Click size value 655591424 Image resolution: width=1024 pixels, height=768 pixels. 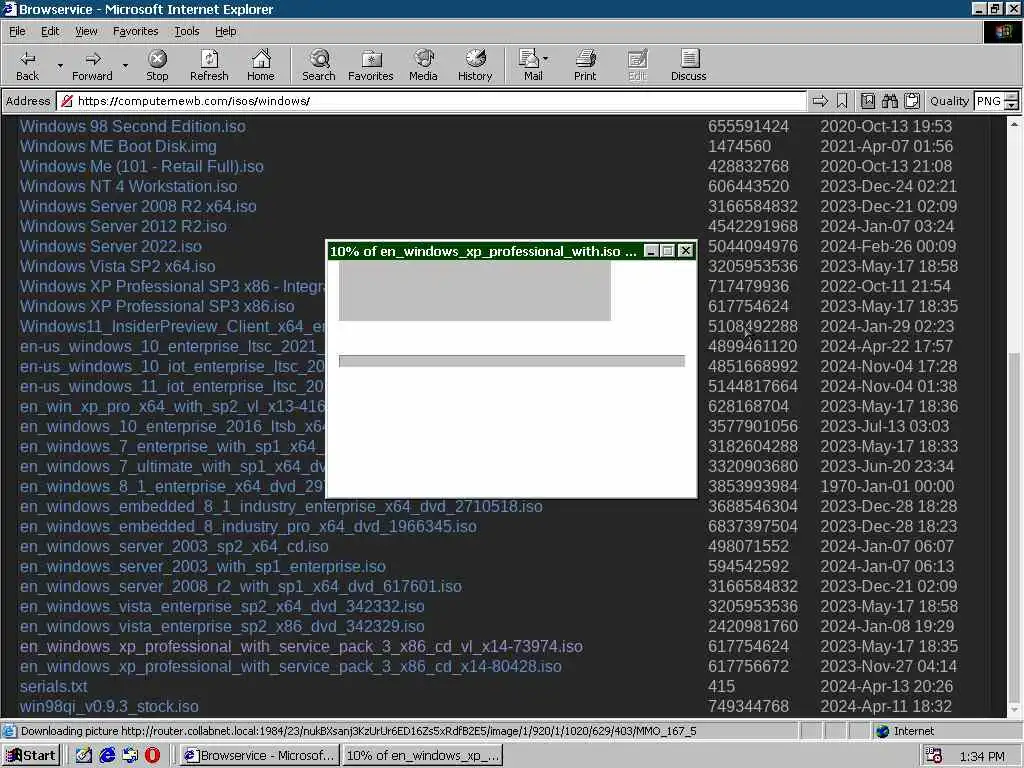coord(748,126)
